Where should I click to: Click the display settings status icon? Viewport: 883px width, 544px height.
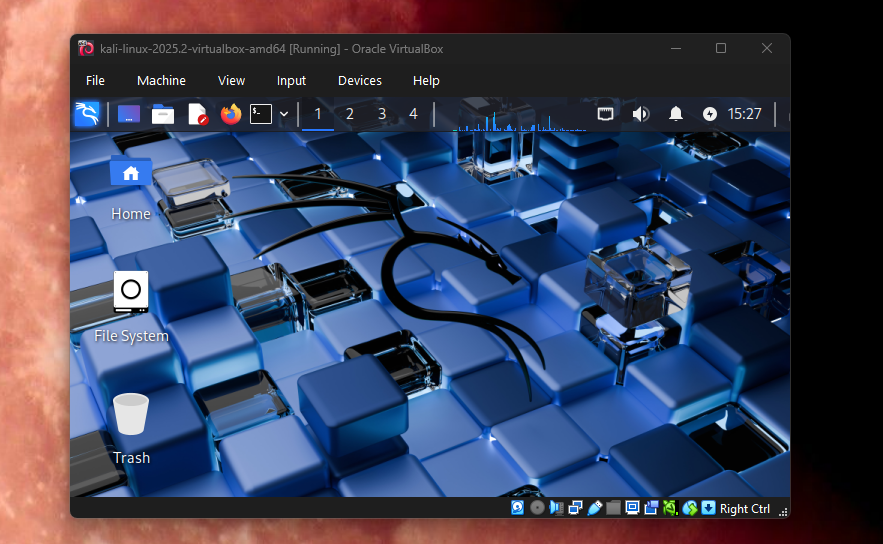tap(632, 508)
